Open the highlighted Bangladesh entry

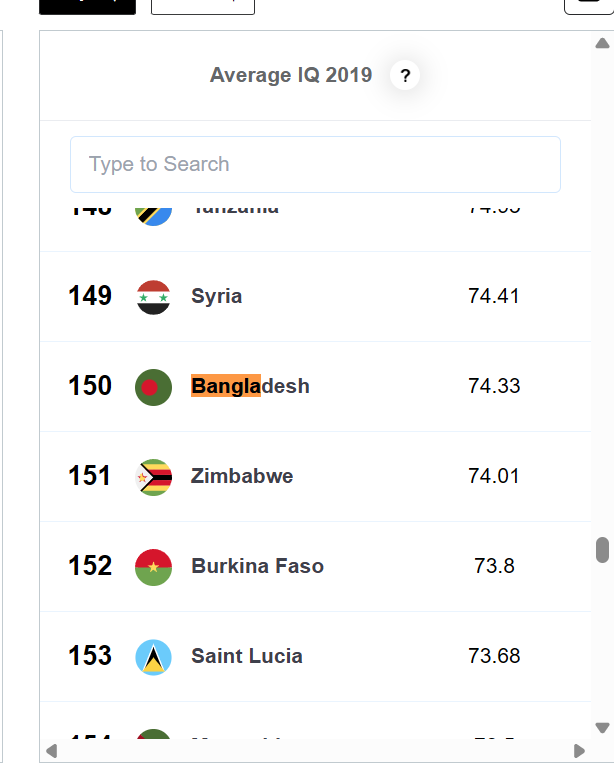pos(250,386)
